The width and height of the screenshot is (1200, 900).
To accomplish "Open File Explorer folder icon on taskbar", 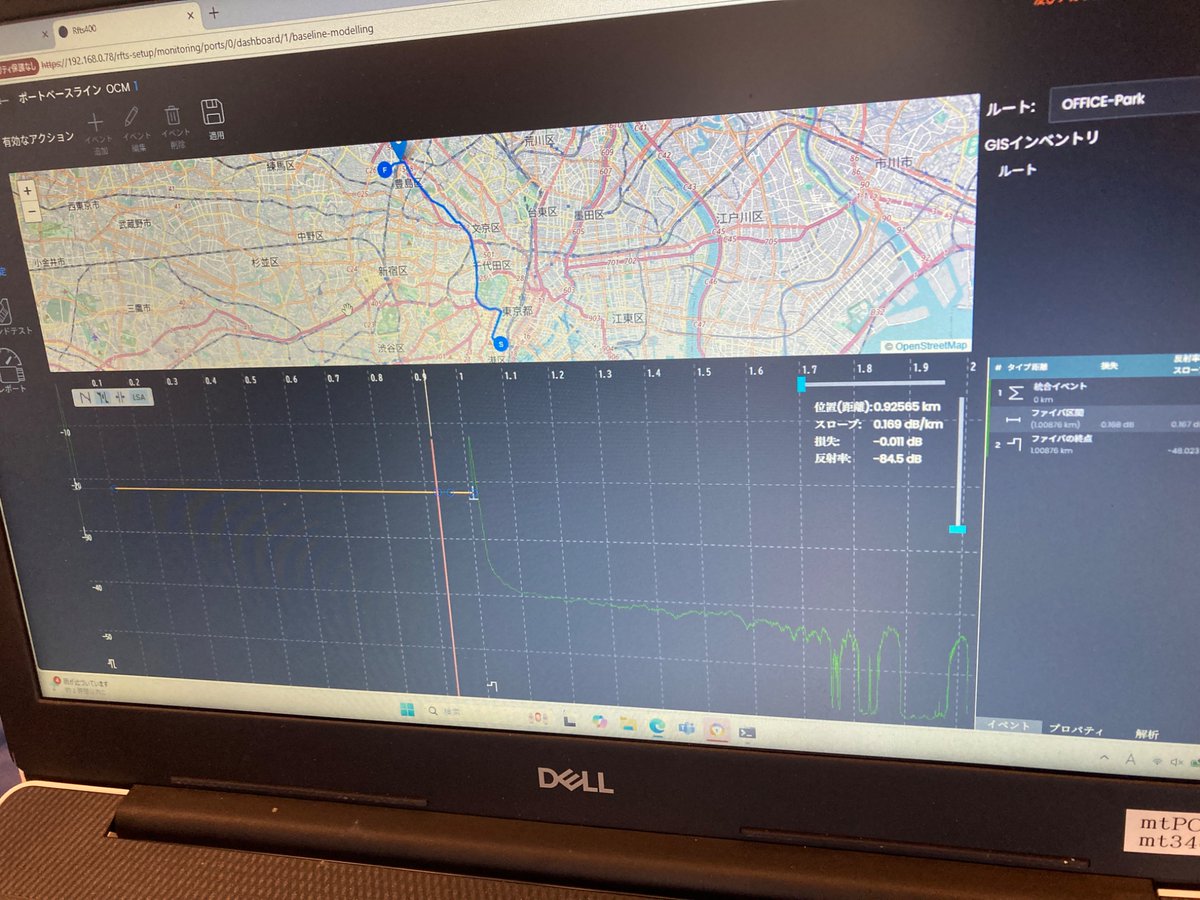I will click(627, 723).
